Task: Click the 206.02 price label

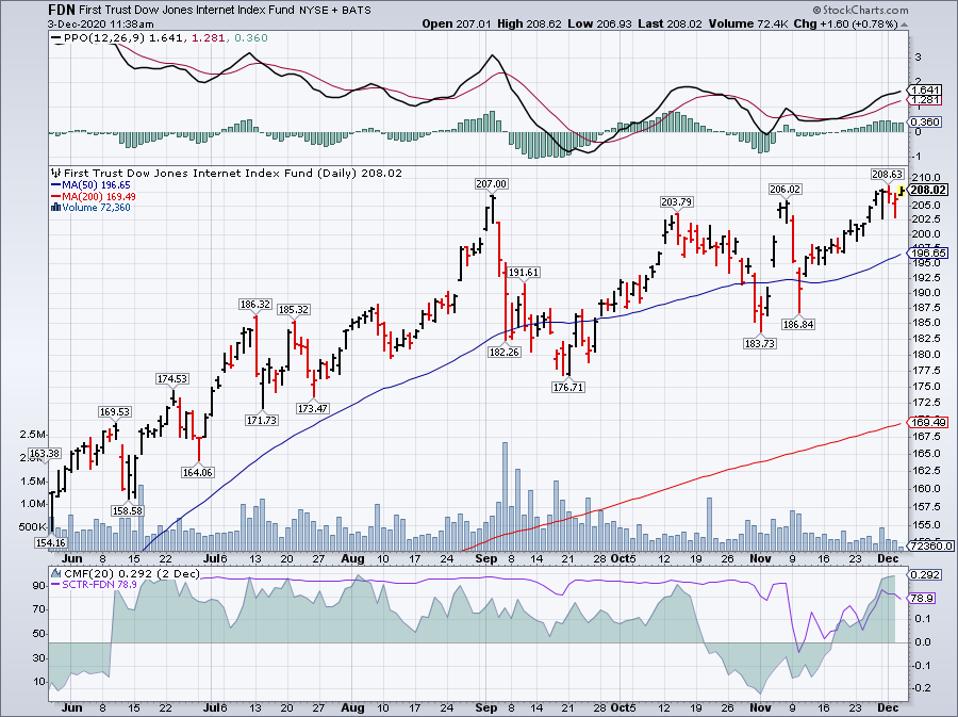Action: (x=785, y=190)
